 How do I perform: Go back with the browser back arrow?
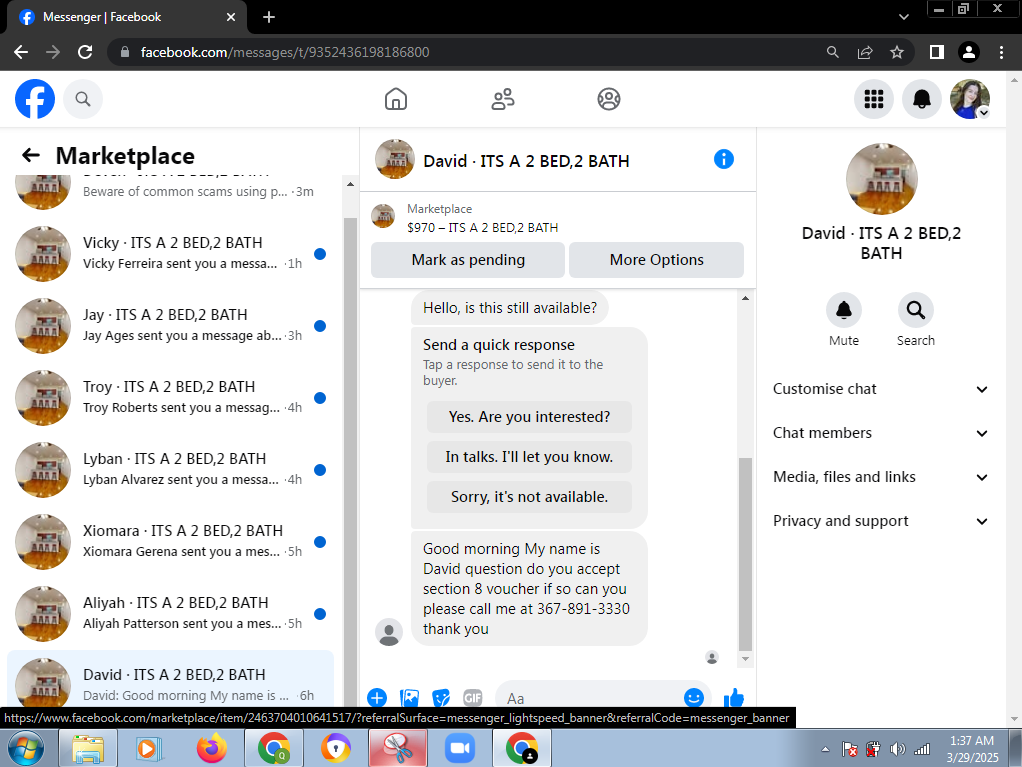[x=21, y=52]
